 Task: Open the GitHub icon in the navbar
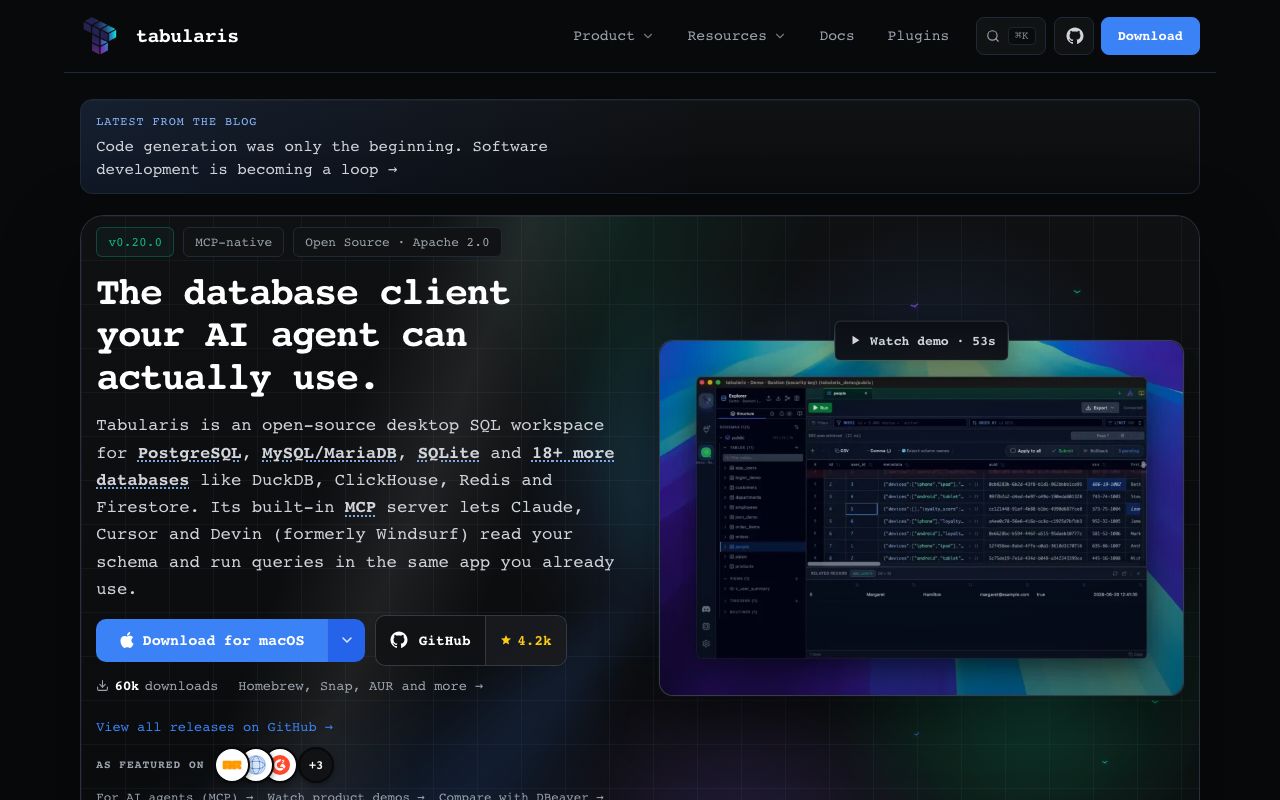point(1074,36)
